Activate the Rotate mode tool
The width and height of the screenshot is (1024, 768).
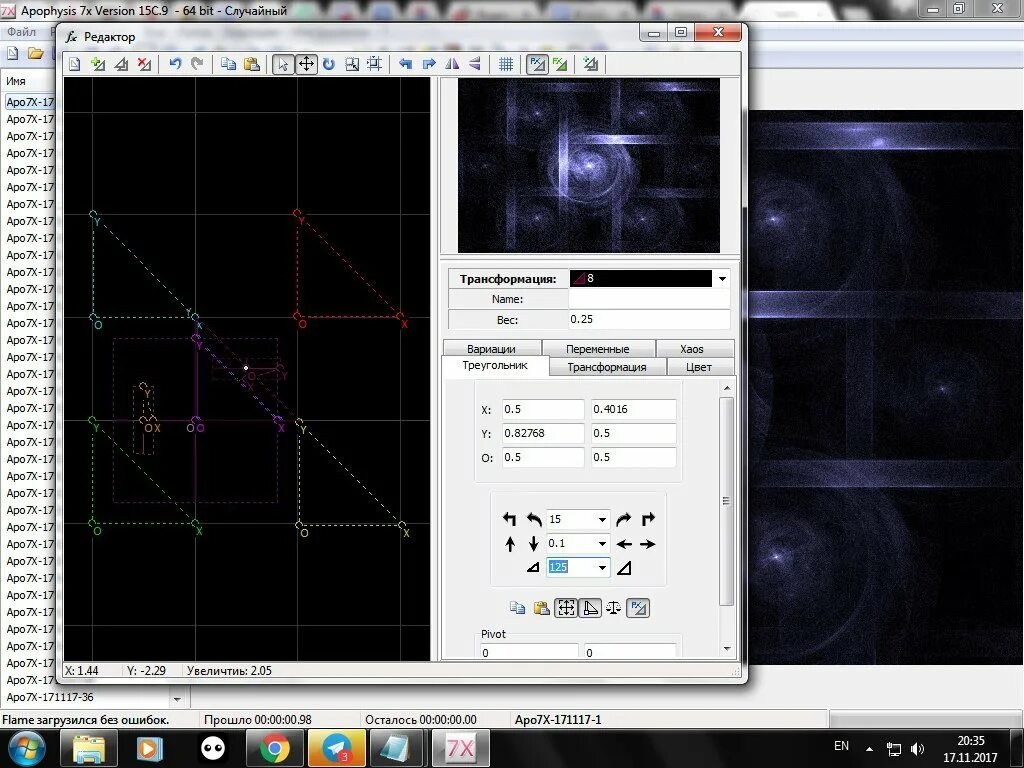(328, 64)
